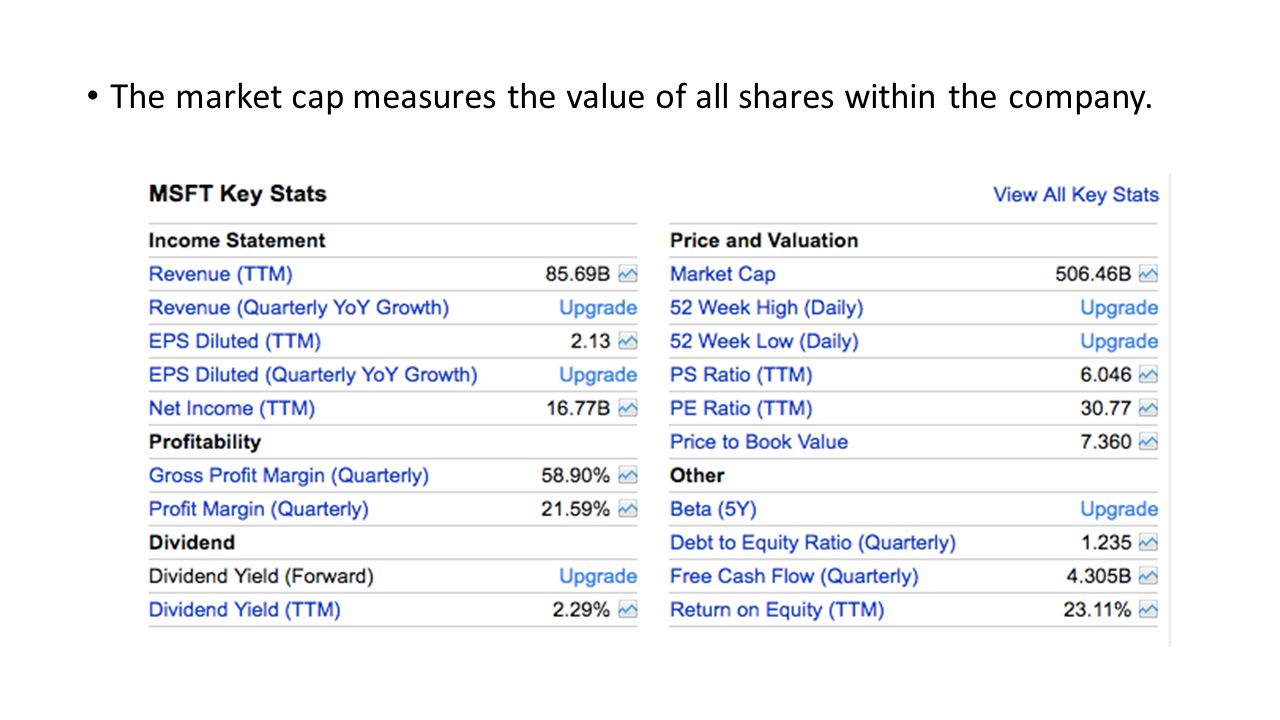Viewport: 1280px width, 720px height.
Task: Click chart icon next to EPS 2.13
Action: coord(628,341)
